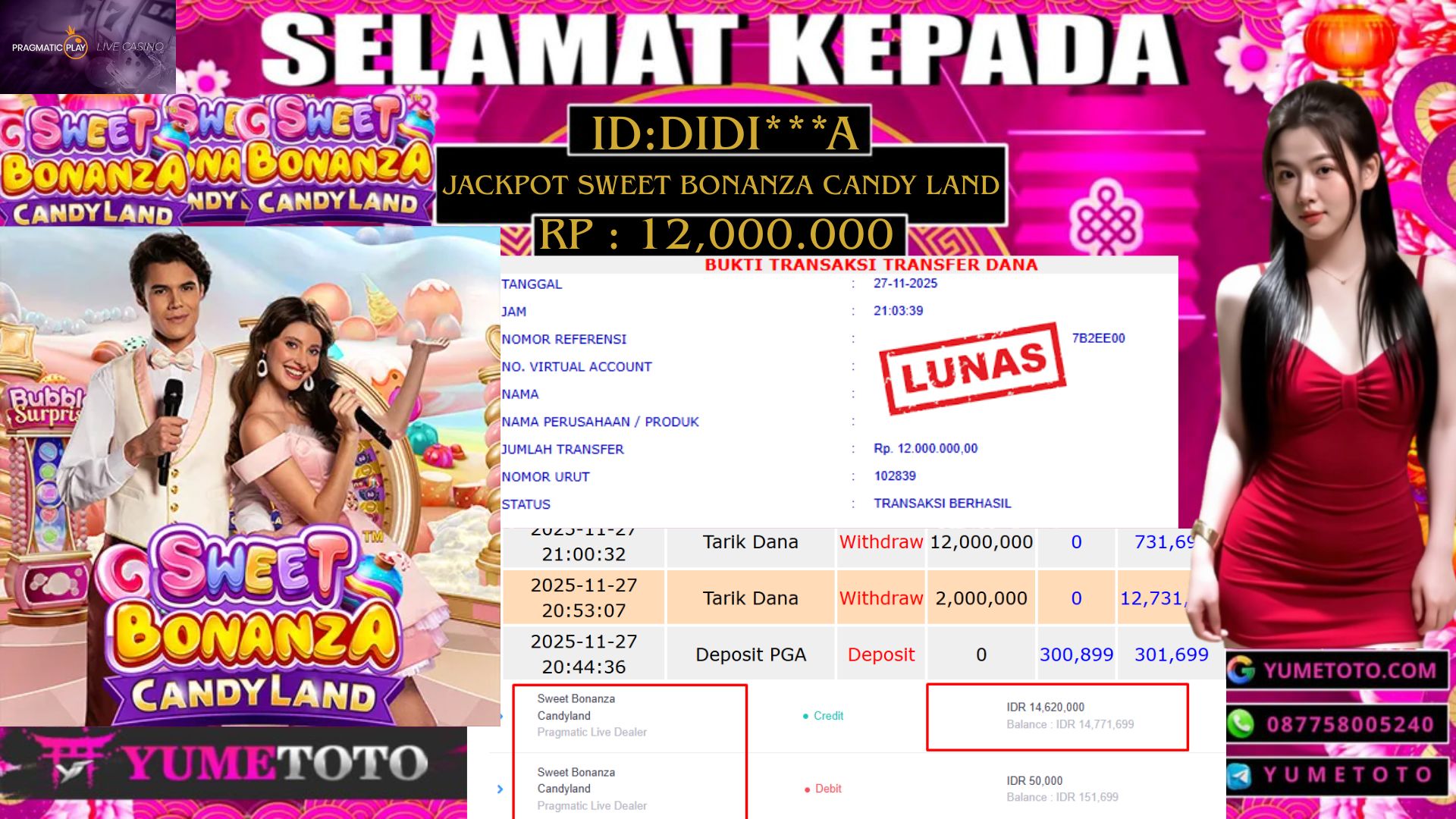Click the Bubble Surprise sign in game art
Image resolution: width=1456 pixels, height=819 pixels.
[44, 405]
